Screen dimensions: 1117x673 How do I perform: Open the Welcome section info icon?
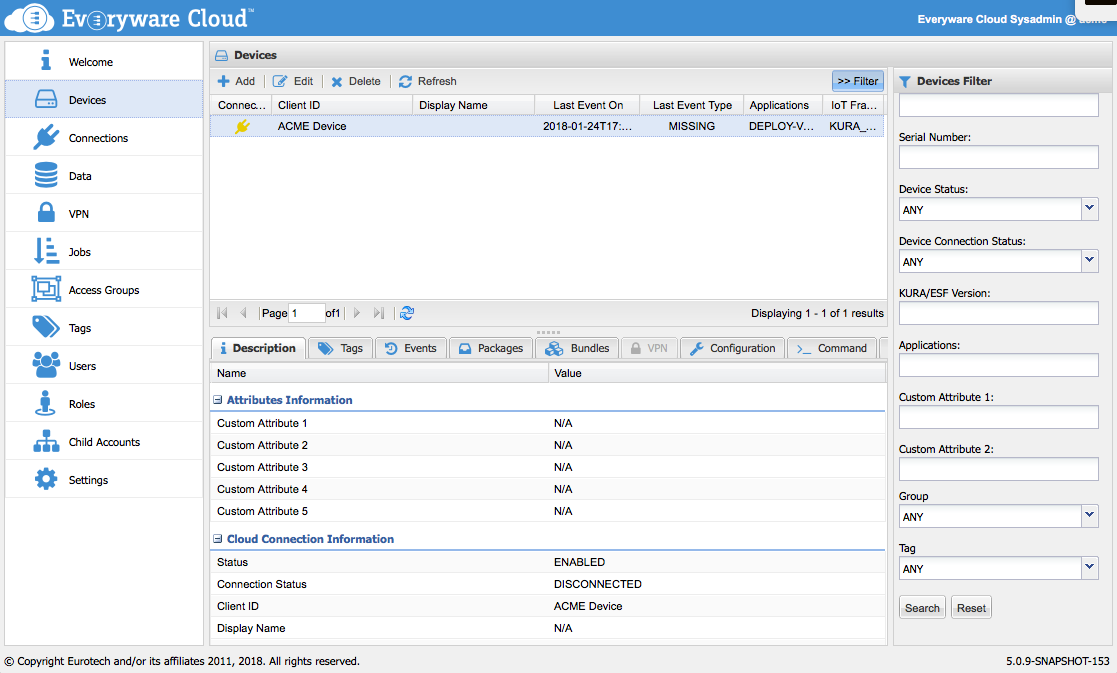(x=46, y=61)
